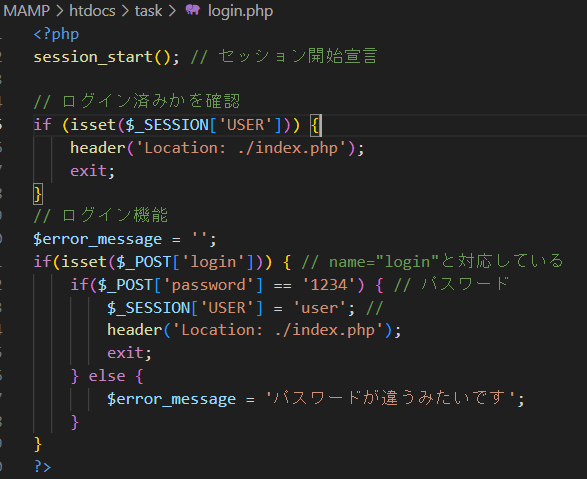Expand the chevron after MAMP
The width and height of the screenshot is (587, 479).
click(60, 11)
